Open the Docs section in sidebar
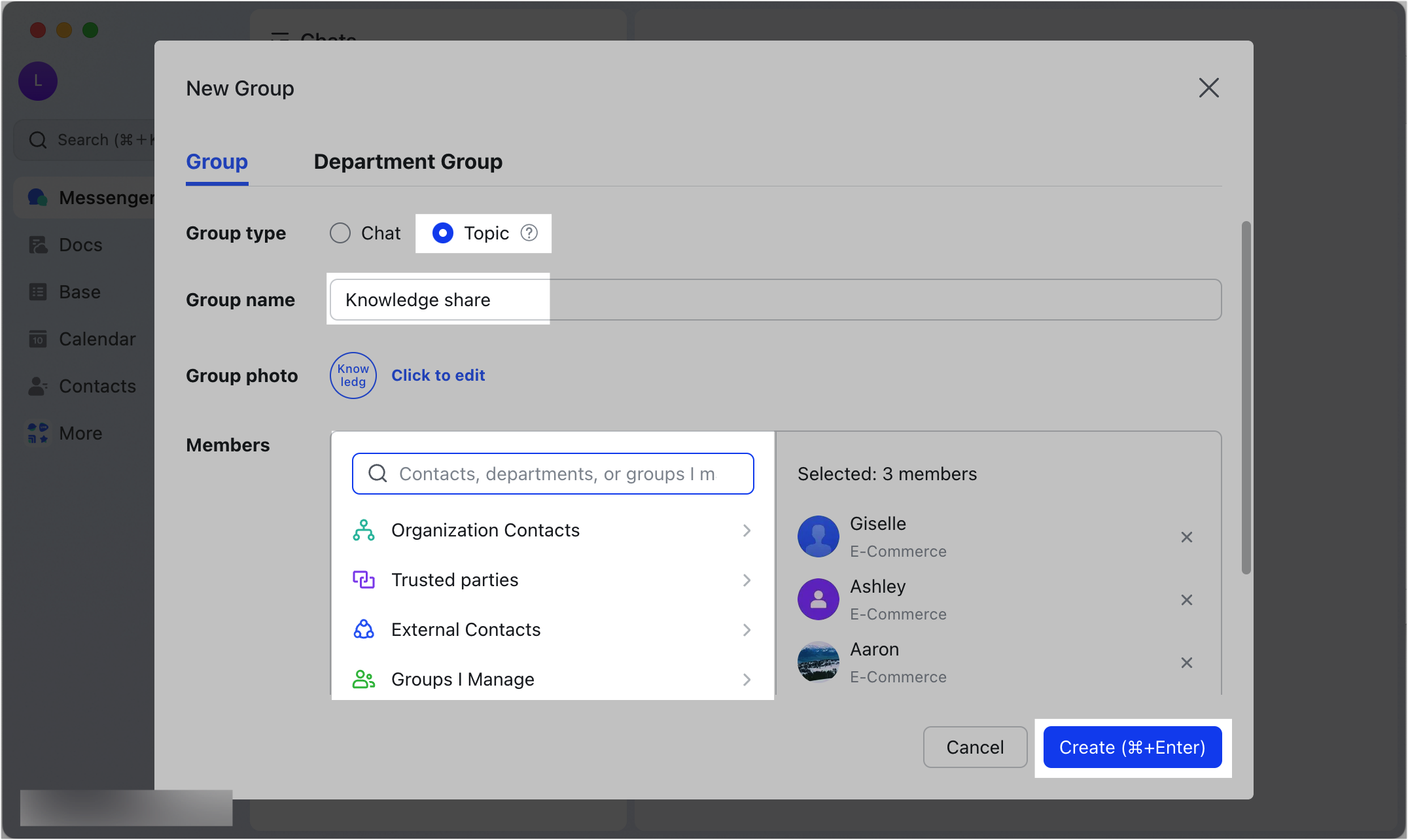 click(x=79, y=244)
